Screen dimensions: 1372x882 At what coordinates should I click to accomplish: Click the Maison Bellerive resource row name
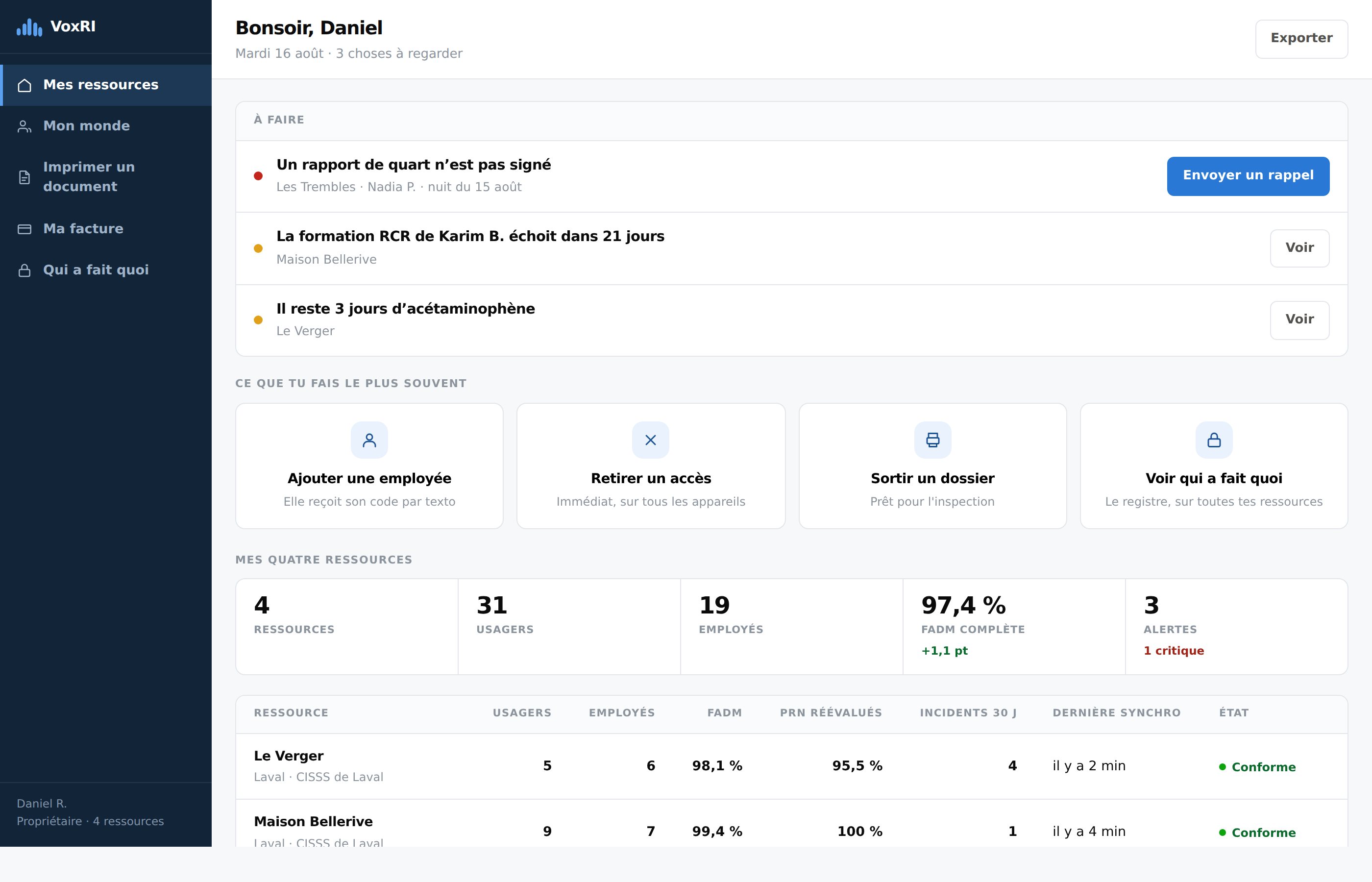[x=313, y=822]
